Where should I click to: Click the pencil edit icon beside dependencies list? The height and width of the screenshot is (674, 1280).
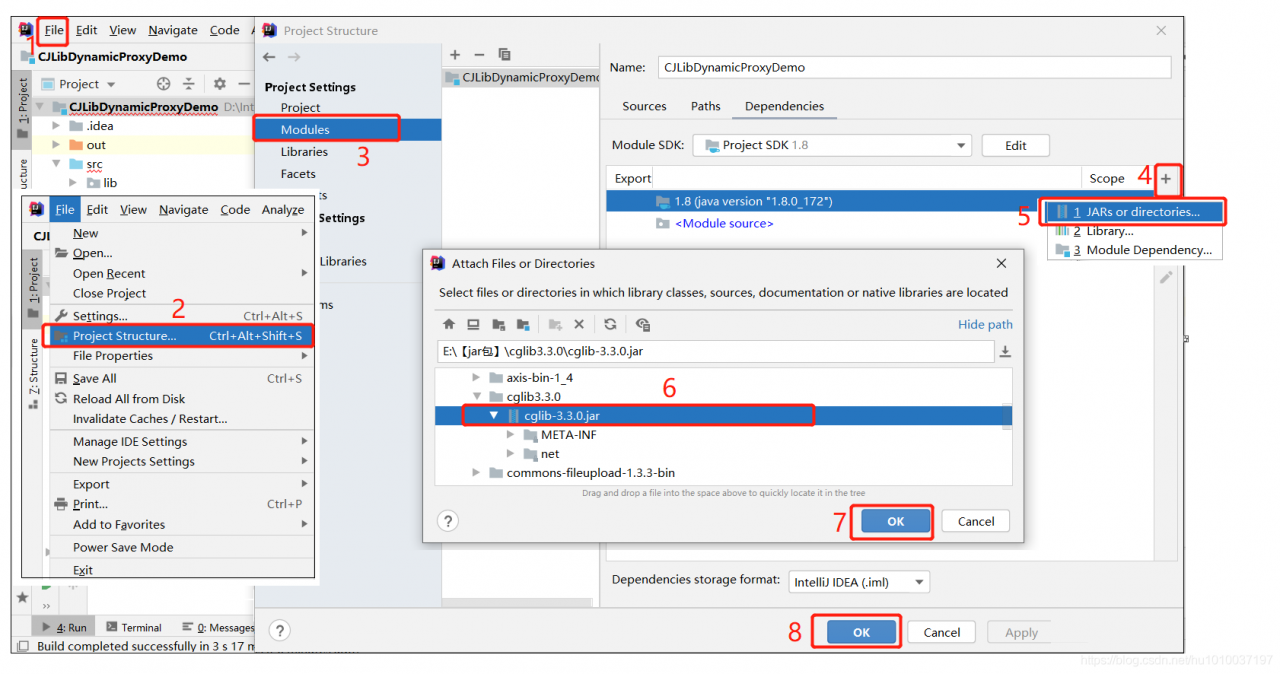point(1166,278)
